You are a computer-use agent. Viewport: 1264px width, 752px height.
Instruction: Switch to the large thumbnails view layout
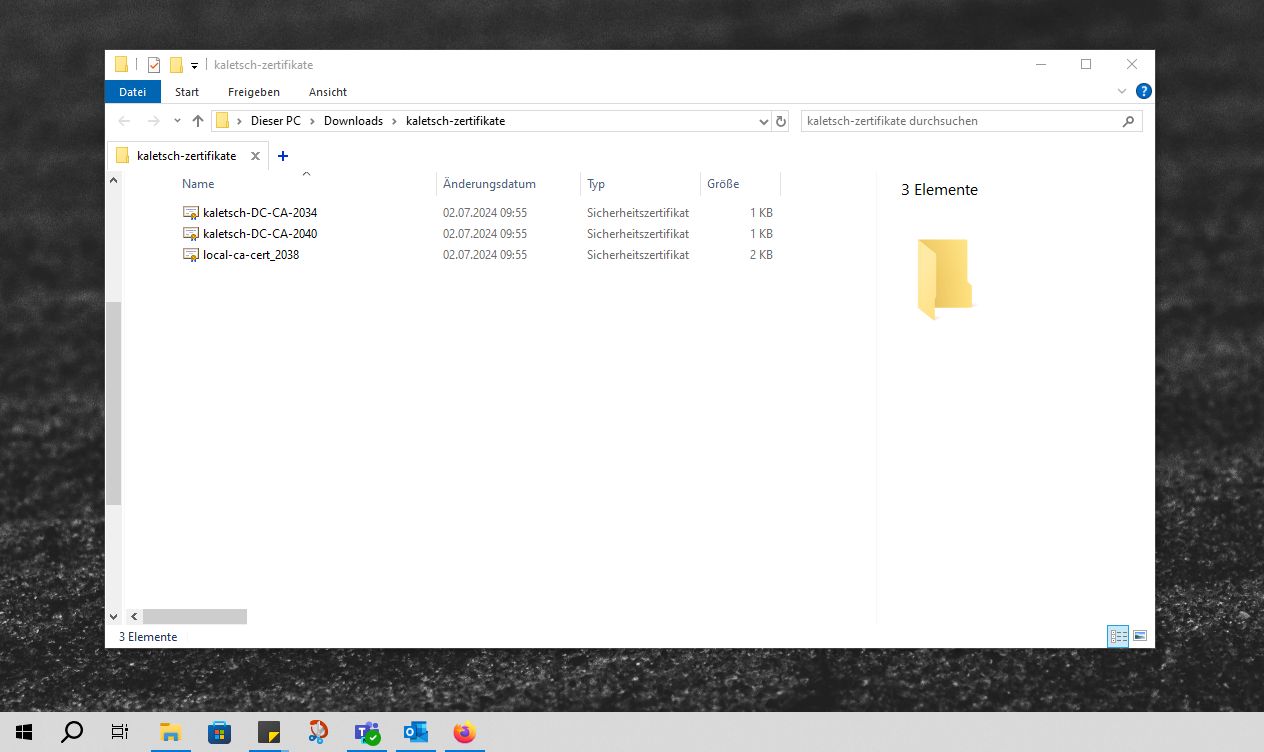(x=1139, y=636)
